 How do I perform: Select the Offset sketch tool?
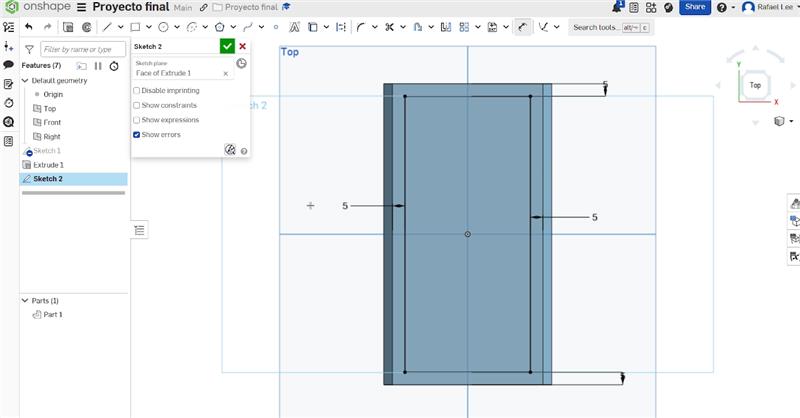(417, 27)
